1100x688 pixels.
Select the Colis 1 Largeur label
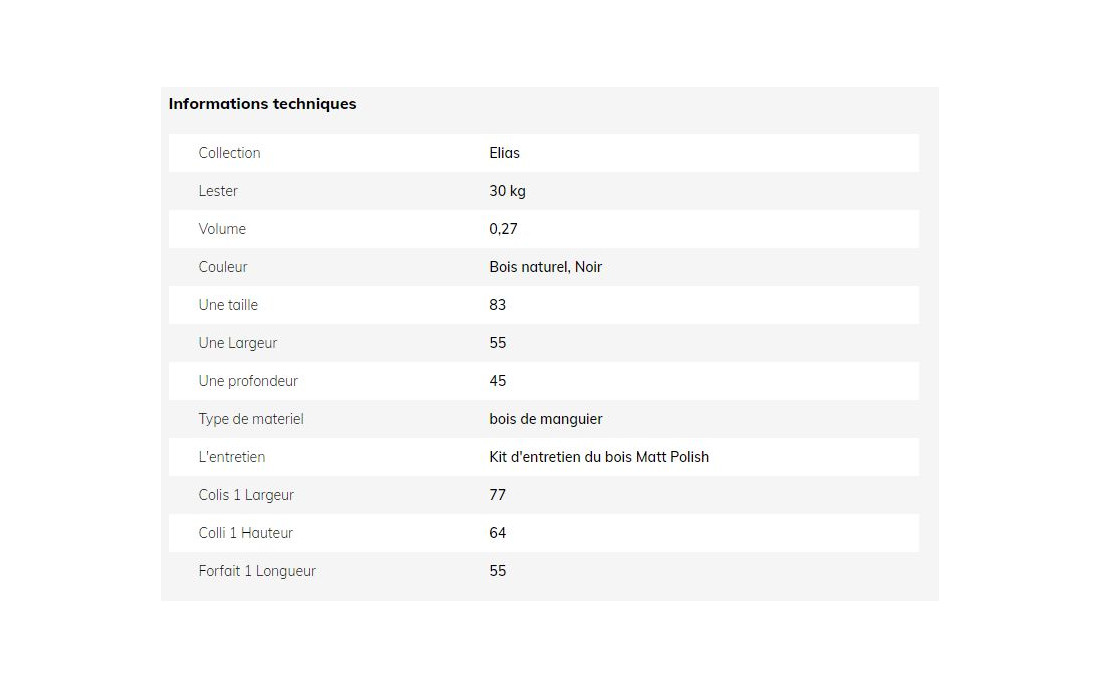tap(246, 494)
